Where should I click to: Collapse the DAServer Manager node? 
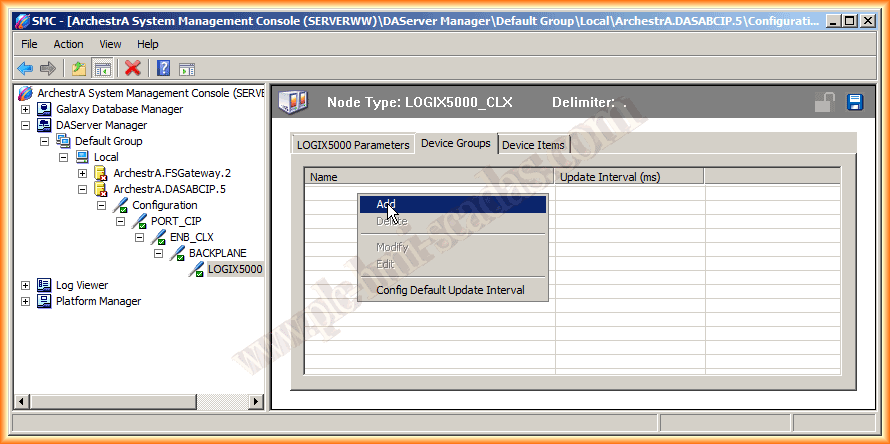point(26,125)
